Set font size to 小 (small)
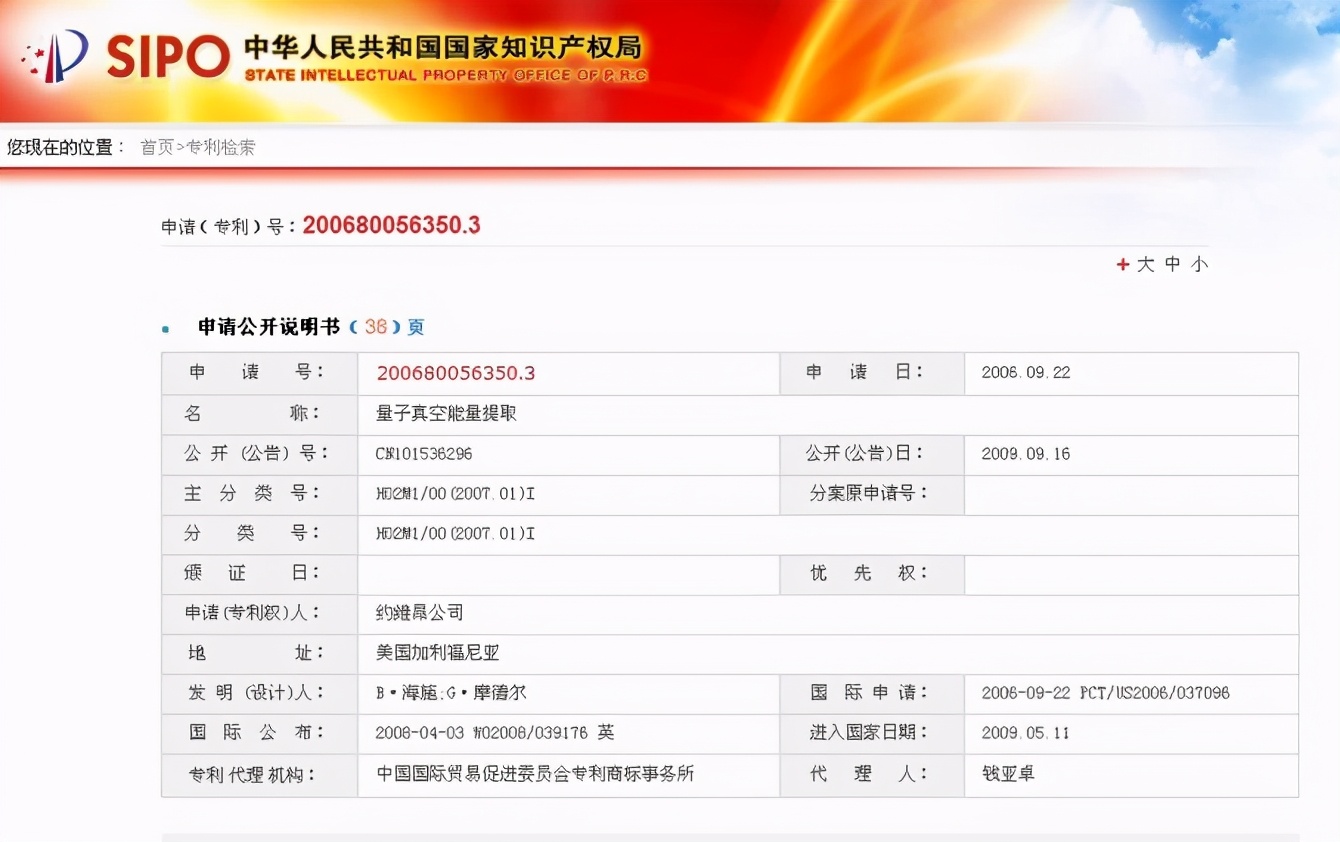This screenshot has width=1340, height=842. (1199, 265)
